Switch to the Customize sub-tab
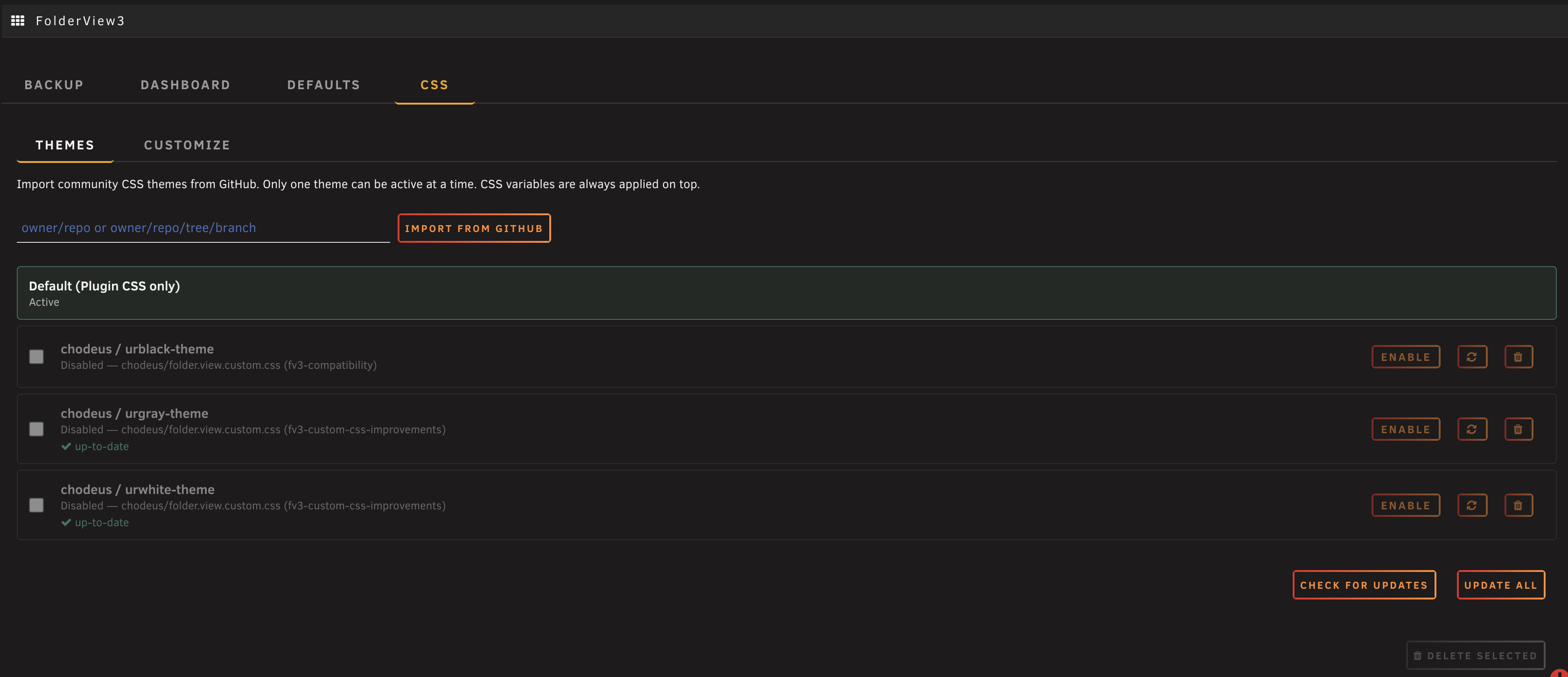The height and width of the screenshot is (677, 1568). [x=188, y=145]
